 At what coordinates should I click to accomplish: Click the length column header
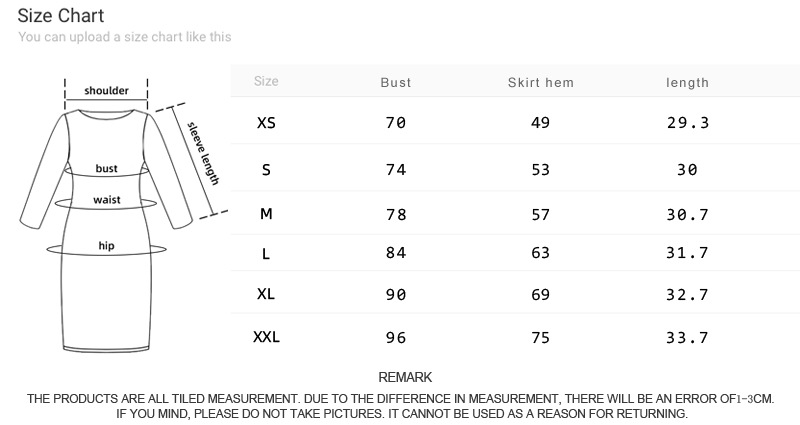(687, 82)
